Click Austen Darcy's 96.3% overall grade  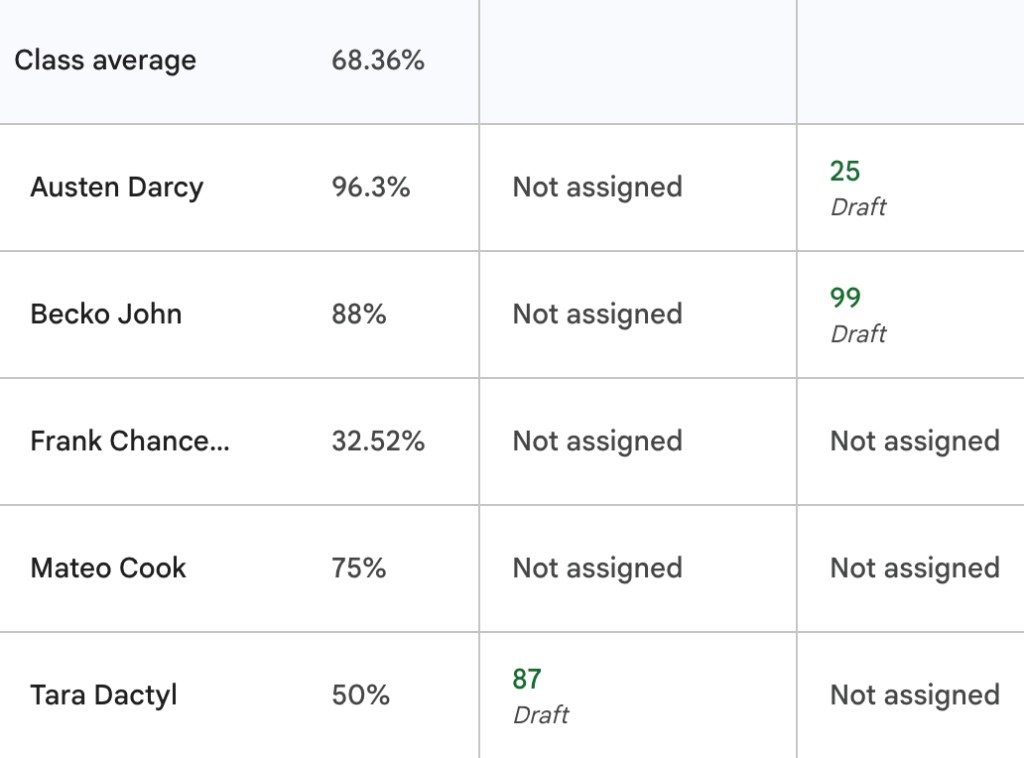[370, 187]
